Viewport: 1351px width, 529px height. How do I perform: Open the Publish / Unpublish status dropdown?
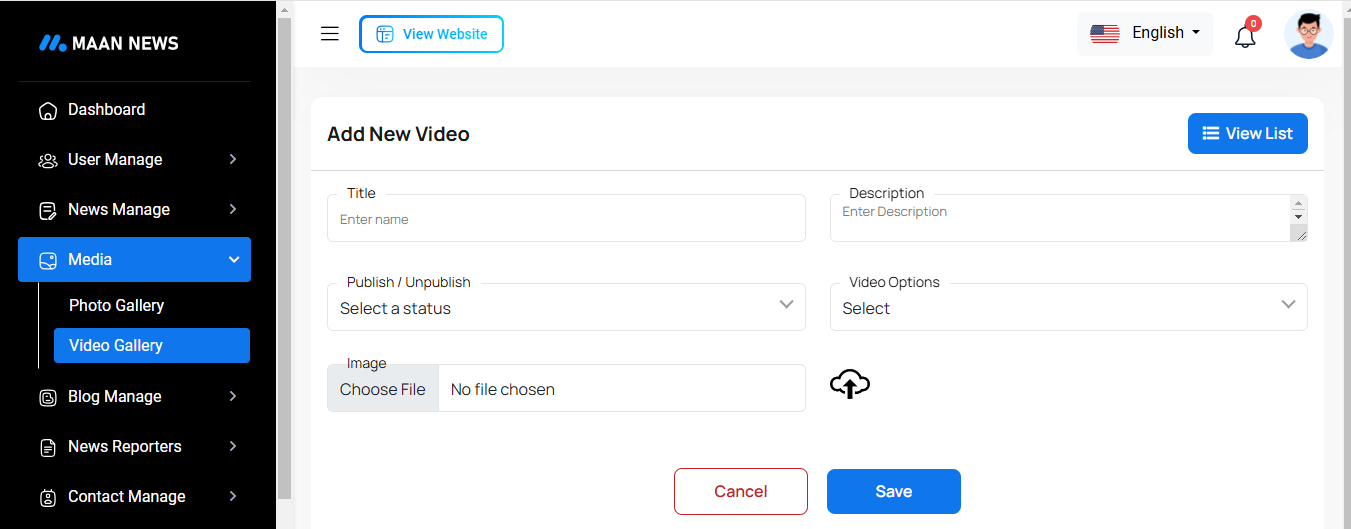coord(566,307)
